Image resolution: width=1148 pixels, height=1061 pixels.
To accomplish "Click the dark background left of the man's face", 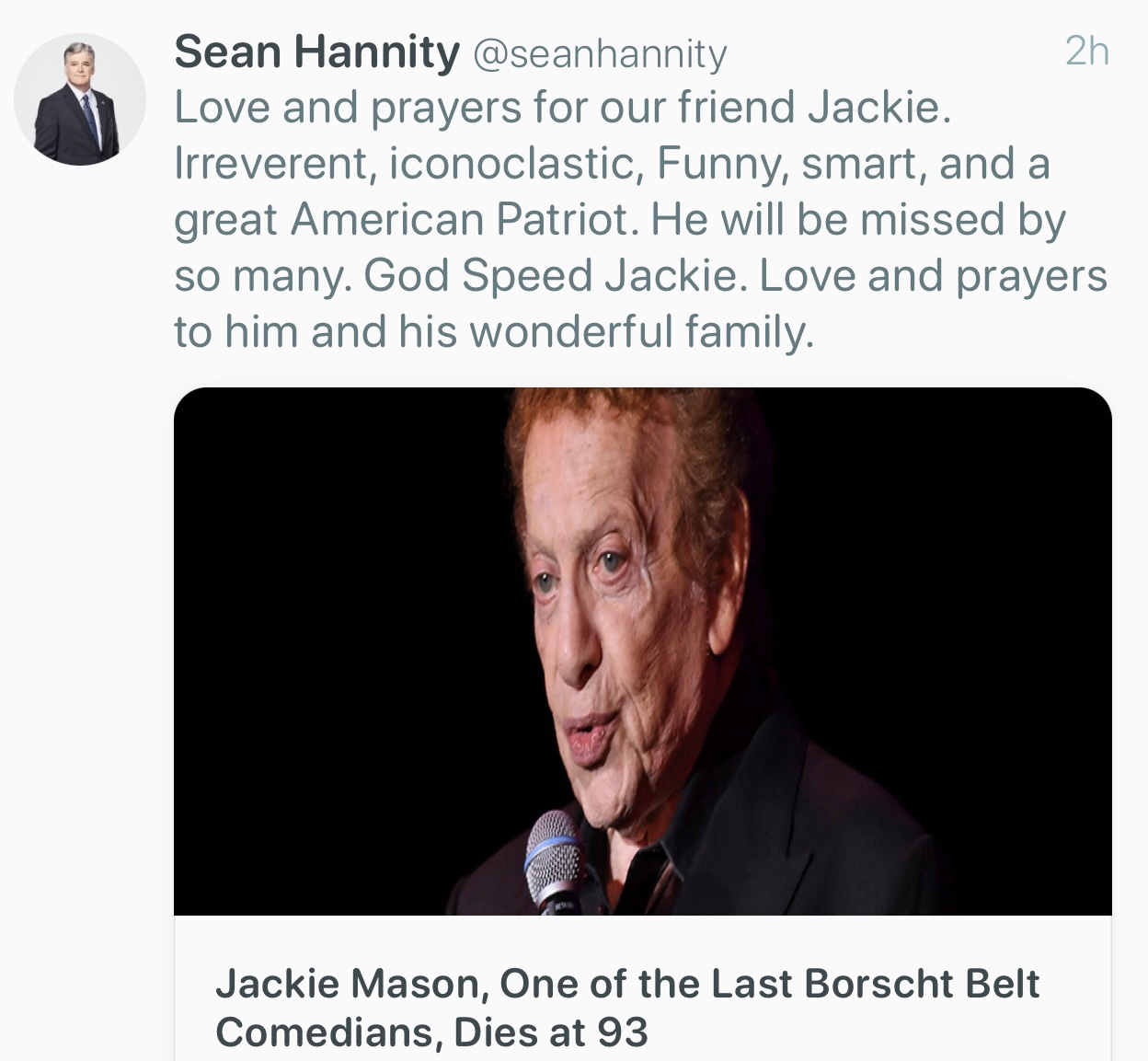I will point(340,644).
